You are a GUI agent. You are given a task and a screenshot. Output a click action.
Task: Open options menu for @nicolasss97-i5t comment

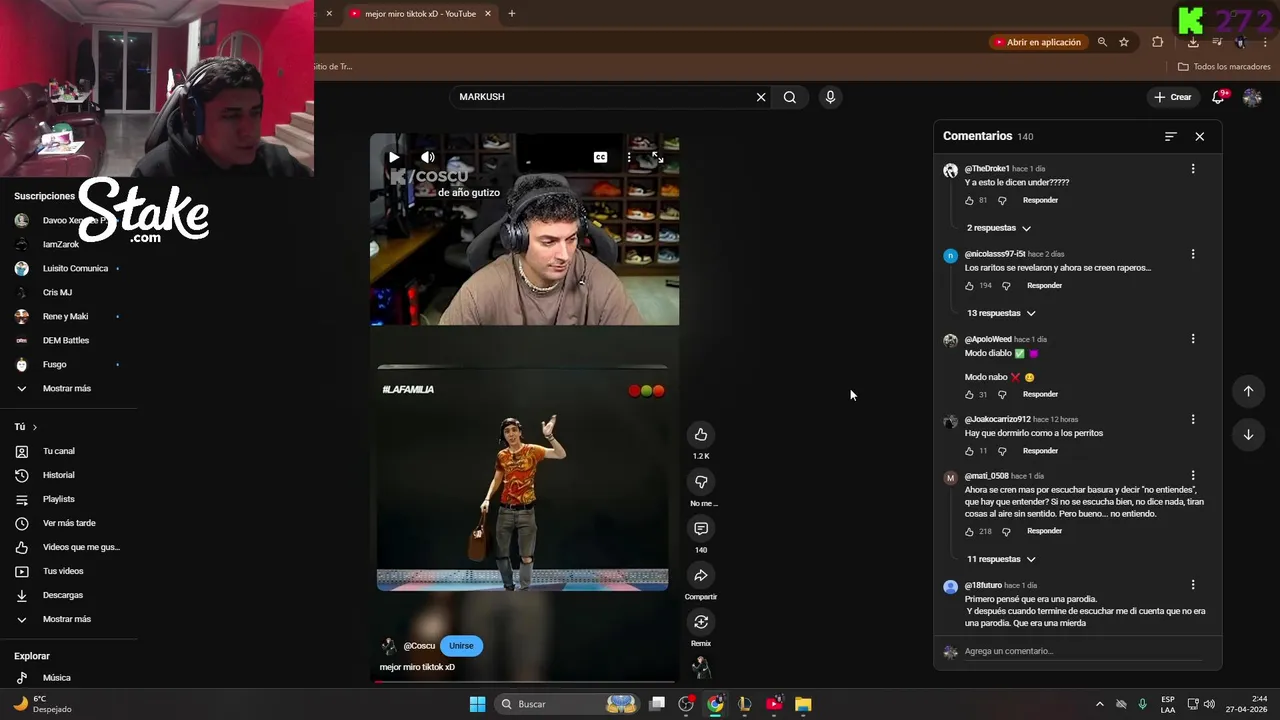(x=1193, y=254)
